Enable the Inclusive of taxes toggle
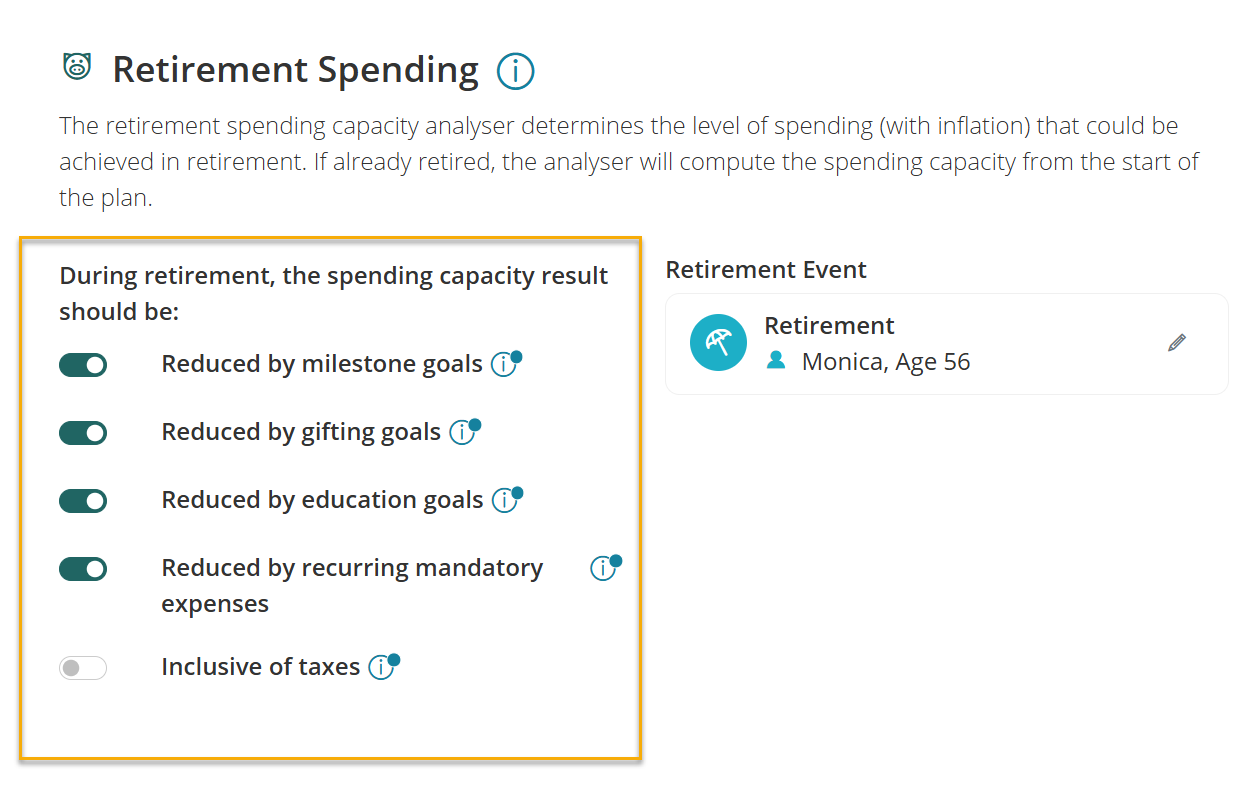 click(83, 667)
